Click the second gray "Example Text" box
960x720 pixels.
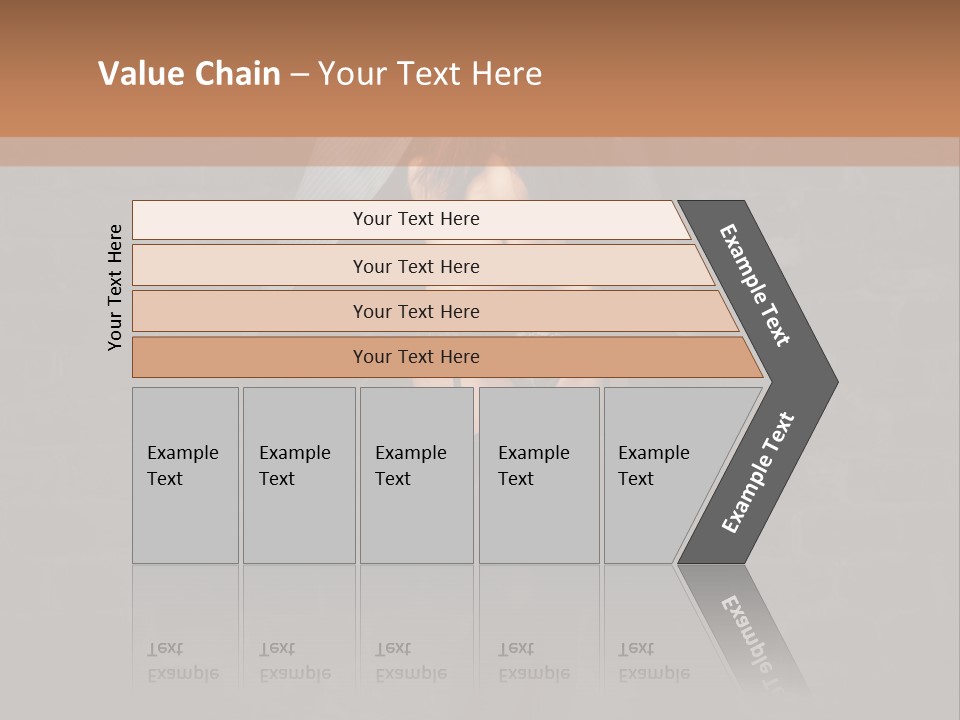[299, 475]
